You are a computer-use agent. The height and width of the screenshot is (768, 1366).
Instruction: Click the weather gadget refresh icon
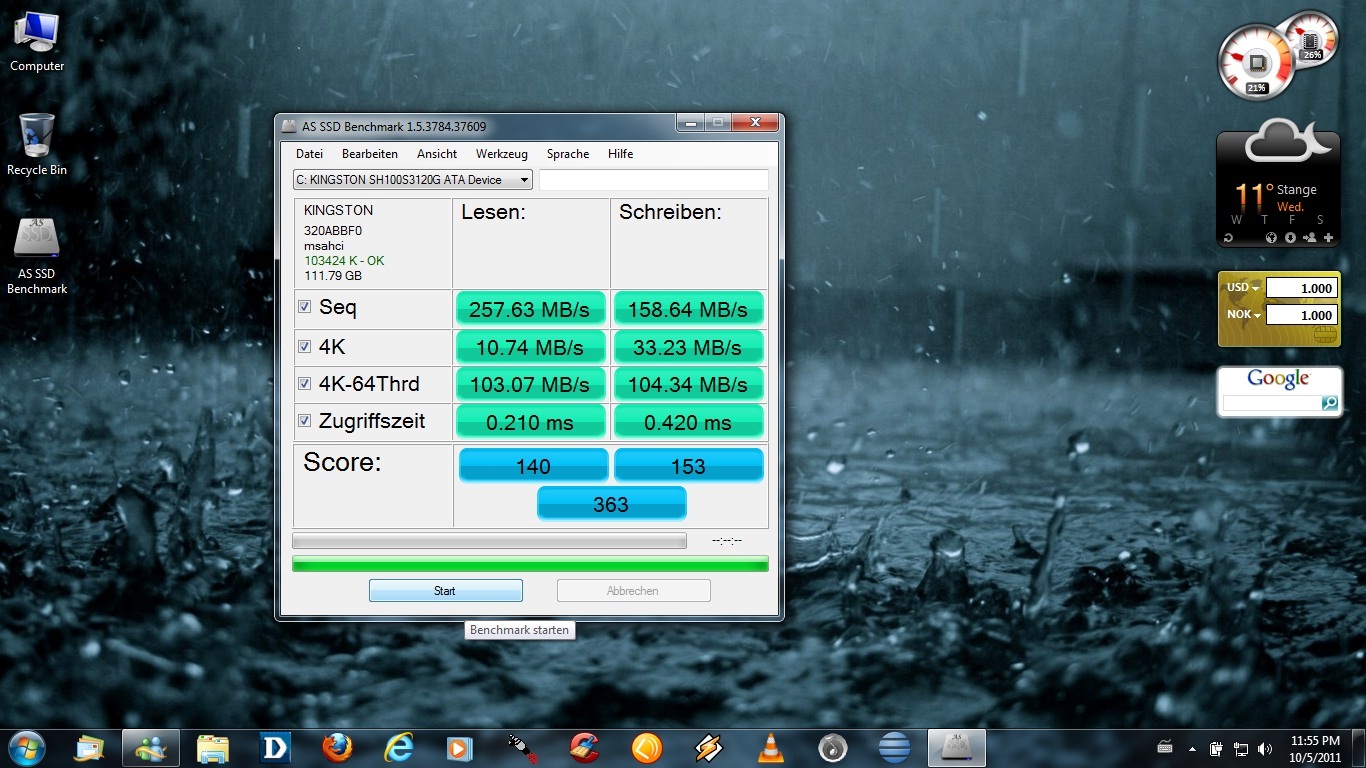click(x=1227, y=238)
